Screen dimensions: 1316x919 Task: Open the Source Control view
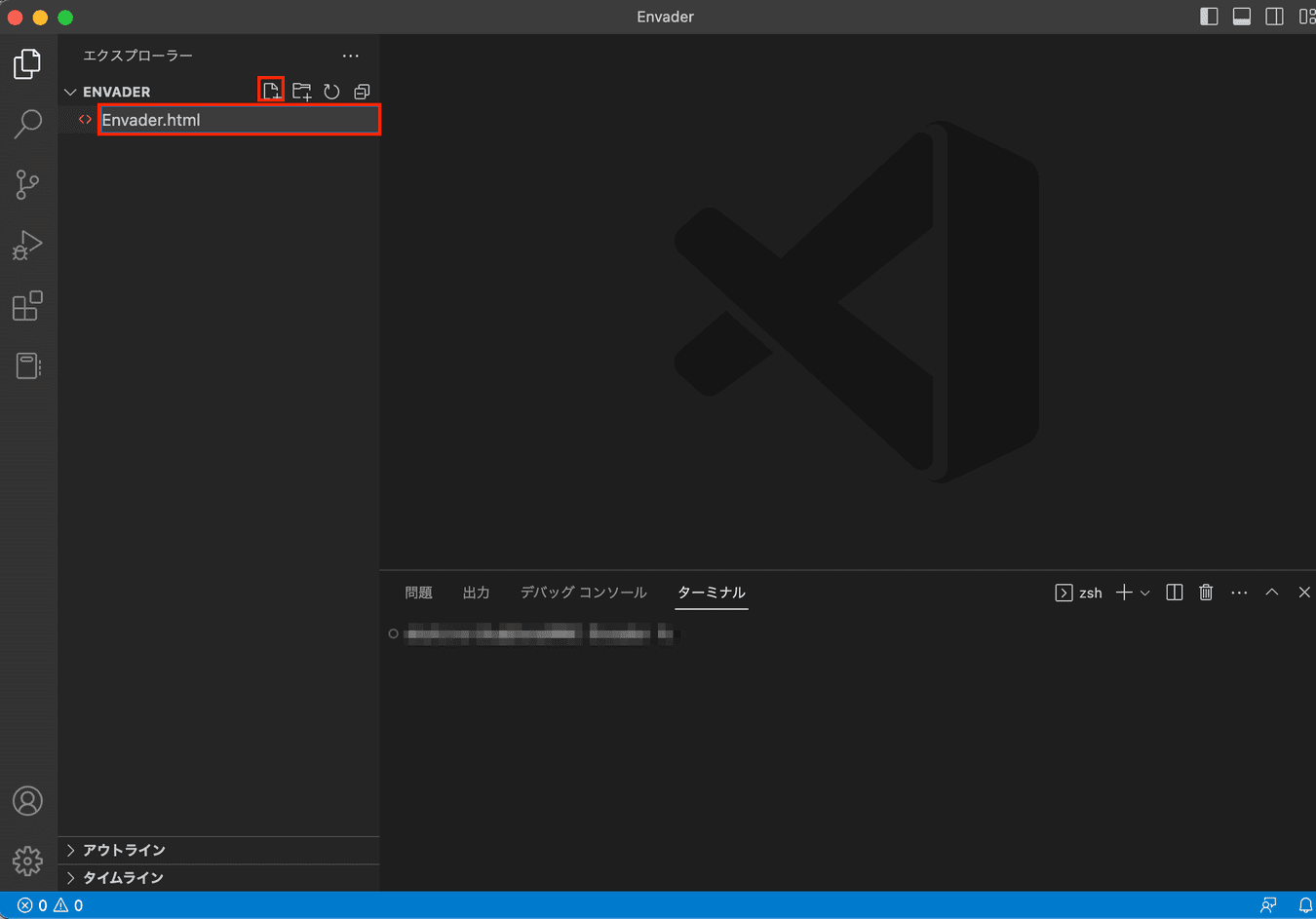27,184
